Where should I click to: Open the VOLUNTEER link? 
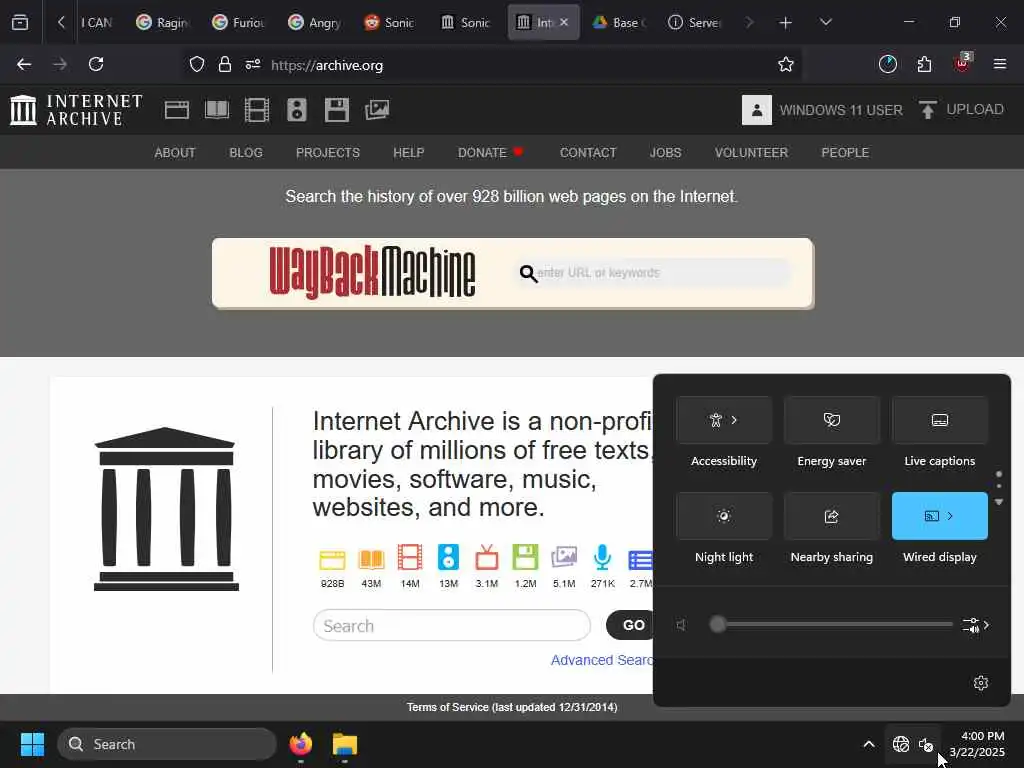(x=751, y=152)
